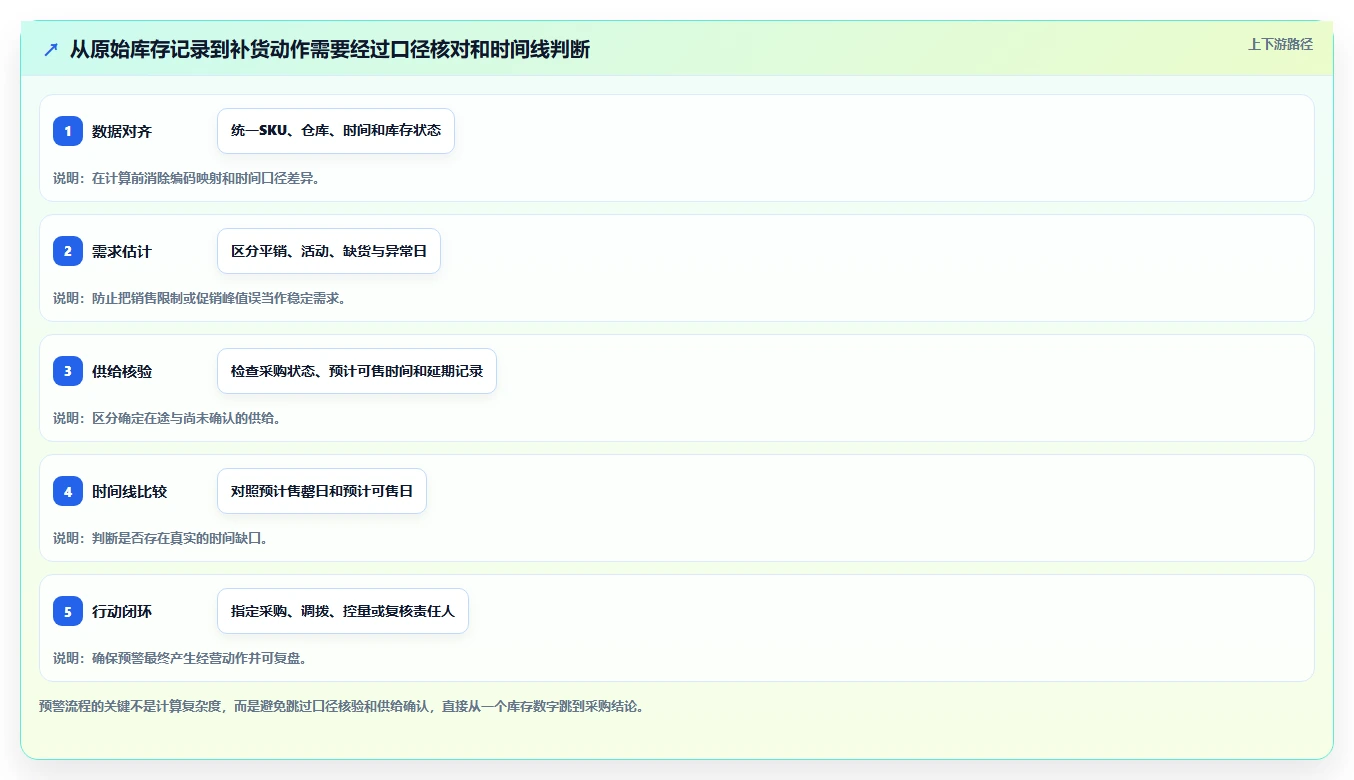
Task: Select step number 1 badge
Action: (x=68, y=131)
